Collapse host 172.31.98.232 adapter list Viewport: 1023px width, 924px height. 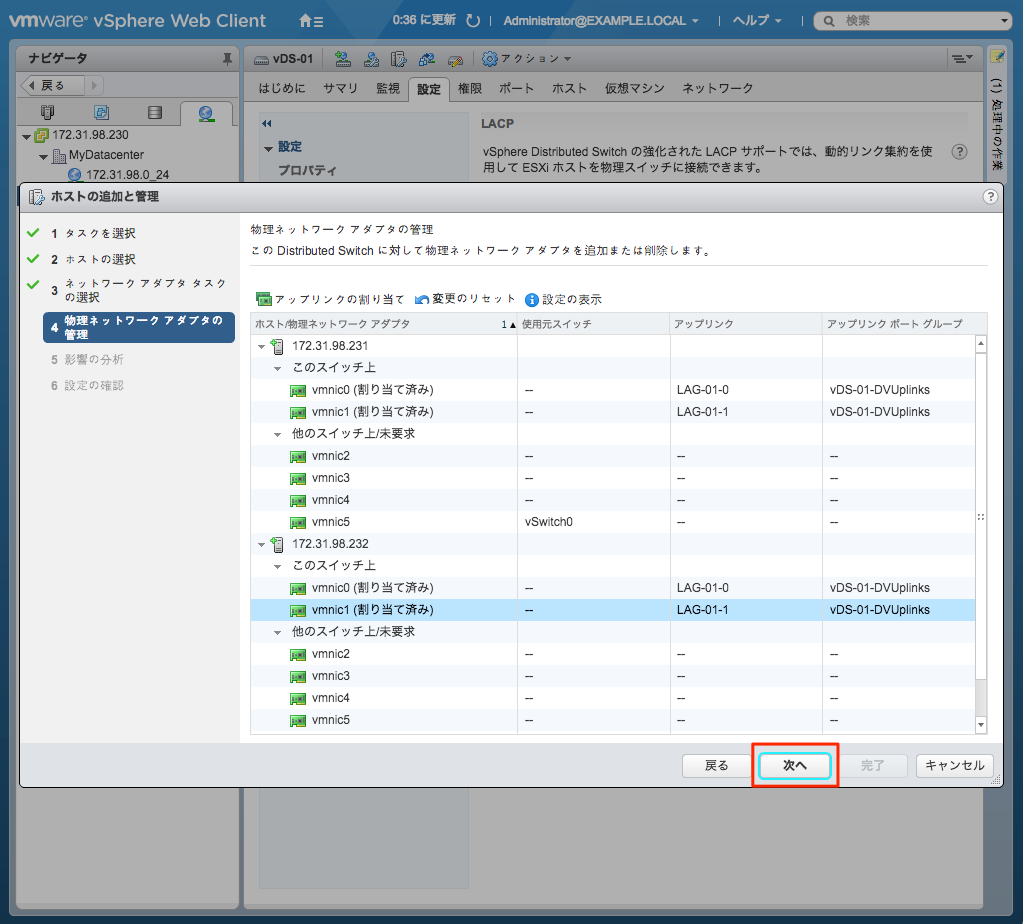coord(262,544)
